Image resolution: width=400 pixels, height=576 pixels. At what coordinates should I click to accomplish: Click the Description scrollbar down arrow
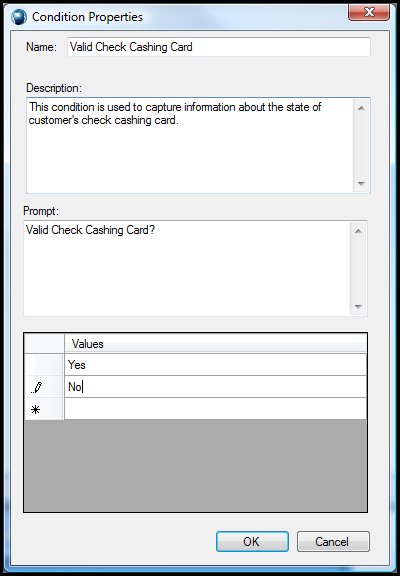[x=361, y=183]
